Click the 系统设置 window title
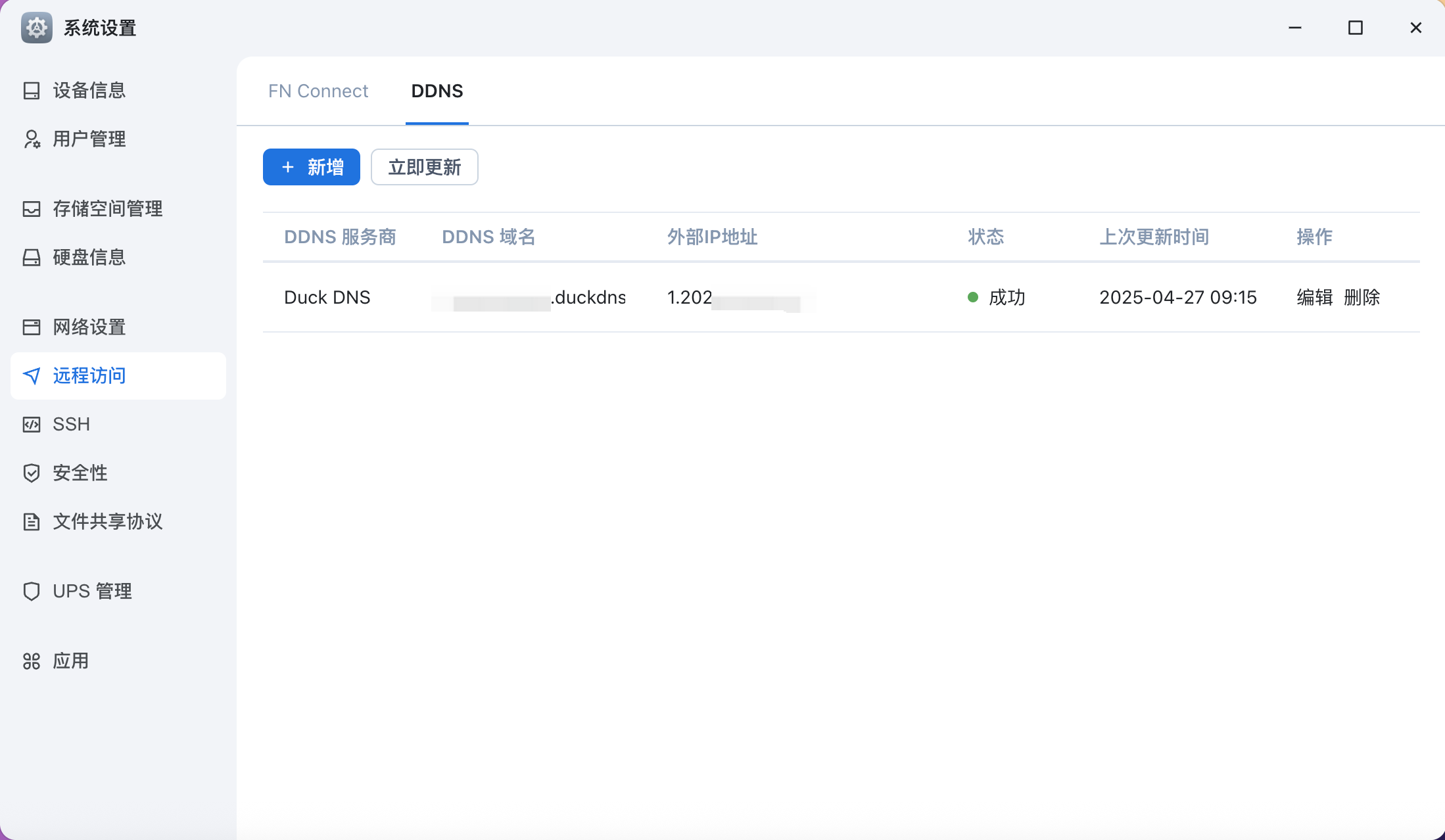Image resolution: width=1445 pixels, height=840 pixels. coord(100,28)
